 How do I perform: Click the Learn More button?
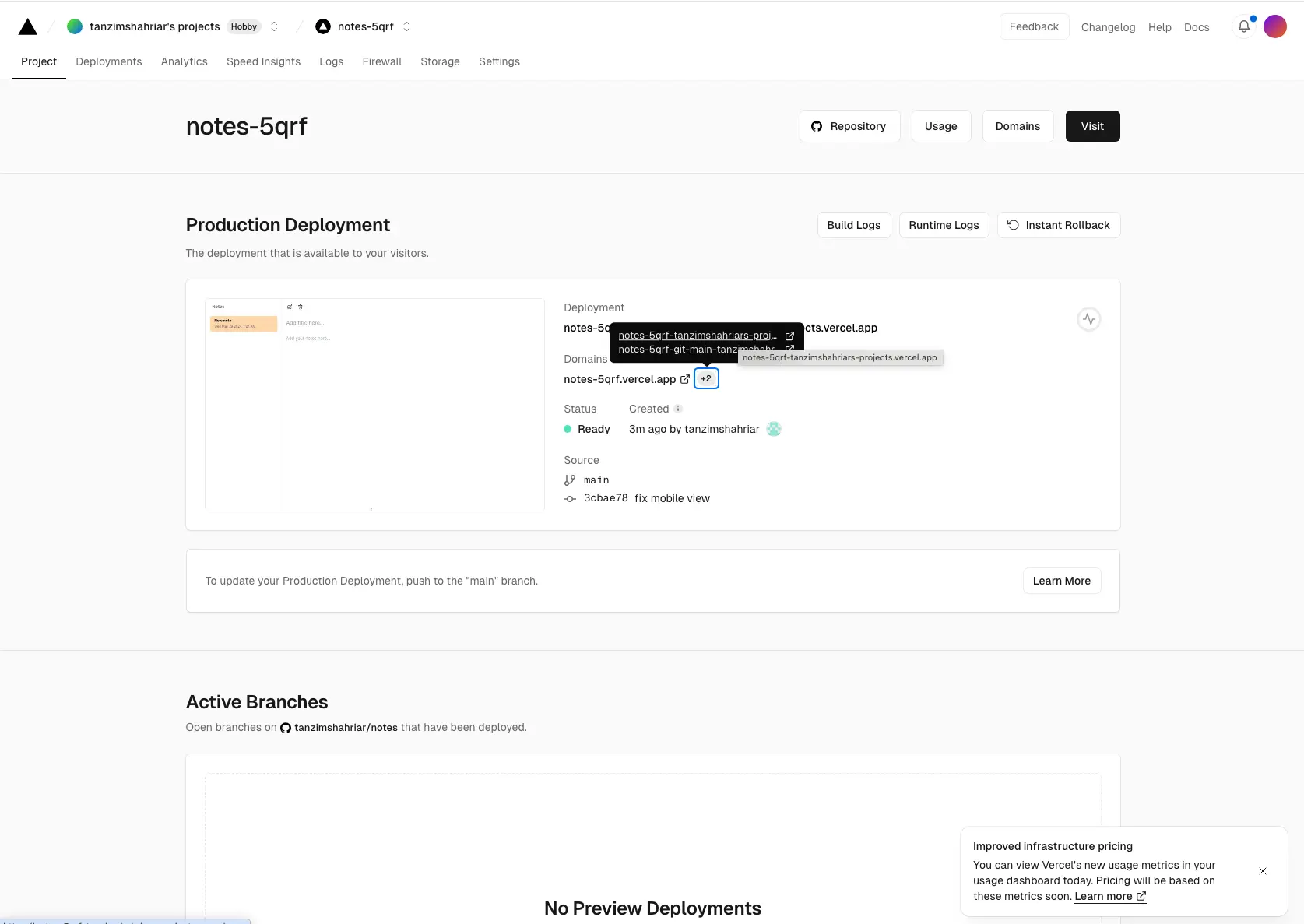tap(1061, 581)
